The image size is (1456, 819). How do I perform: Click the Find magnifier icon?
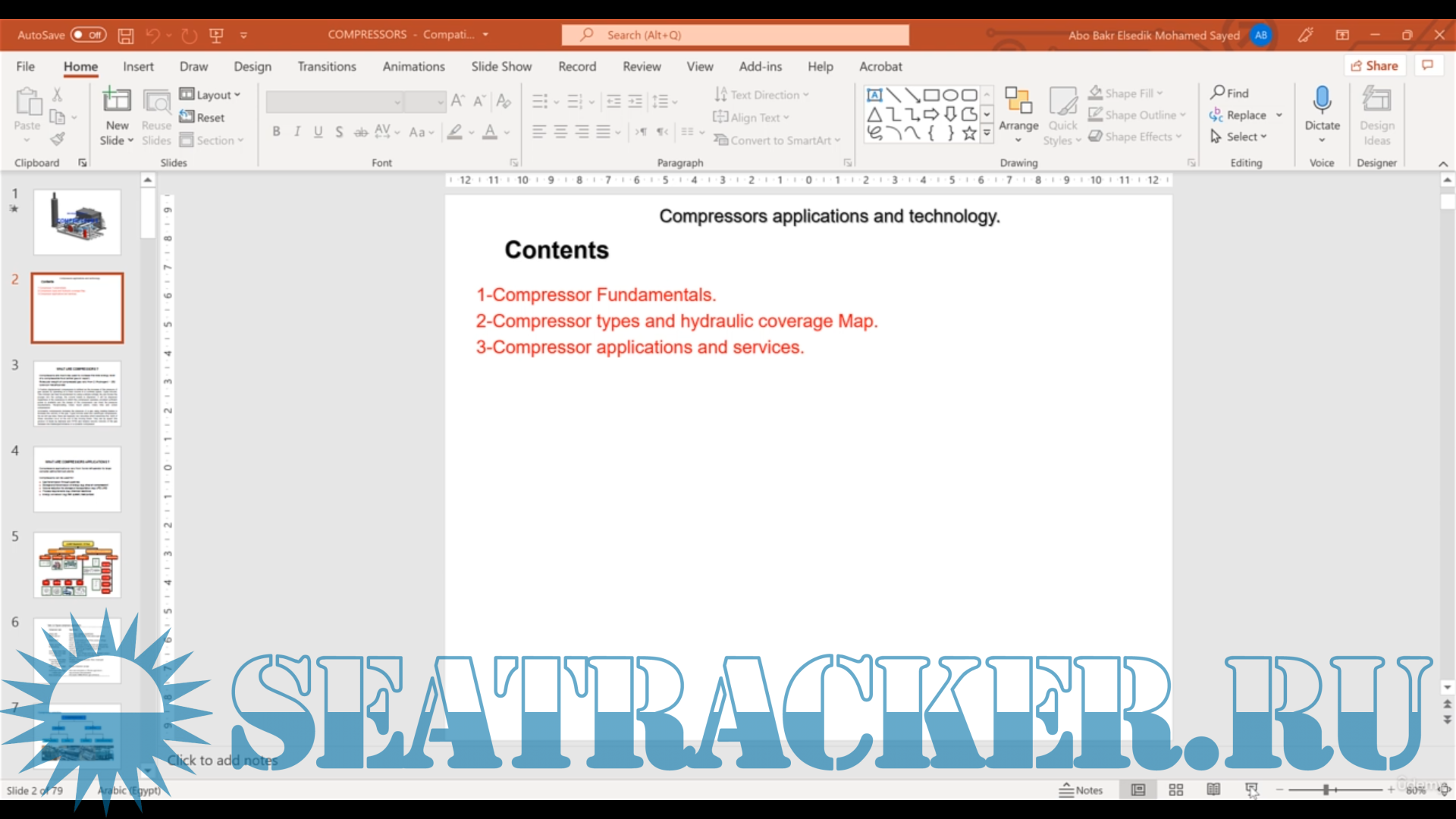1218,93
